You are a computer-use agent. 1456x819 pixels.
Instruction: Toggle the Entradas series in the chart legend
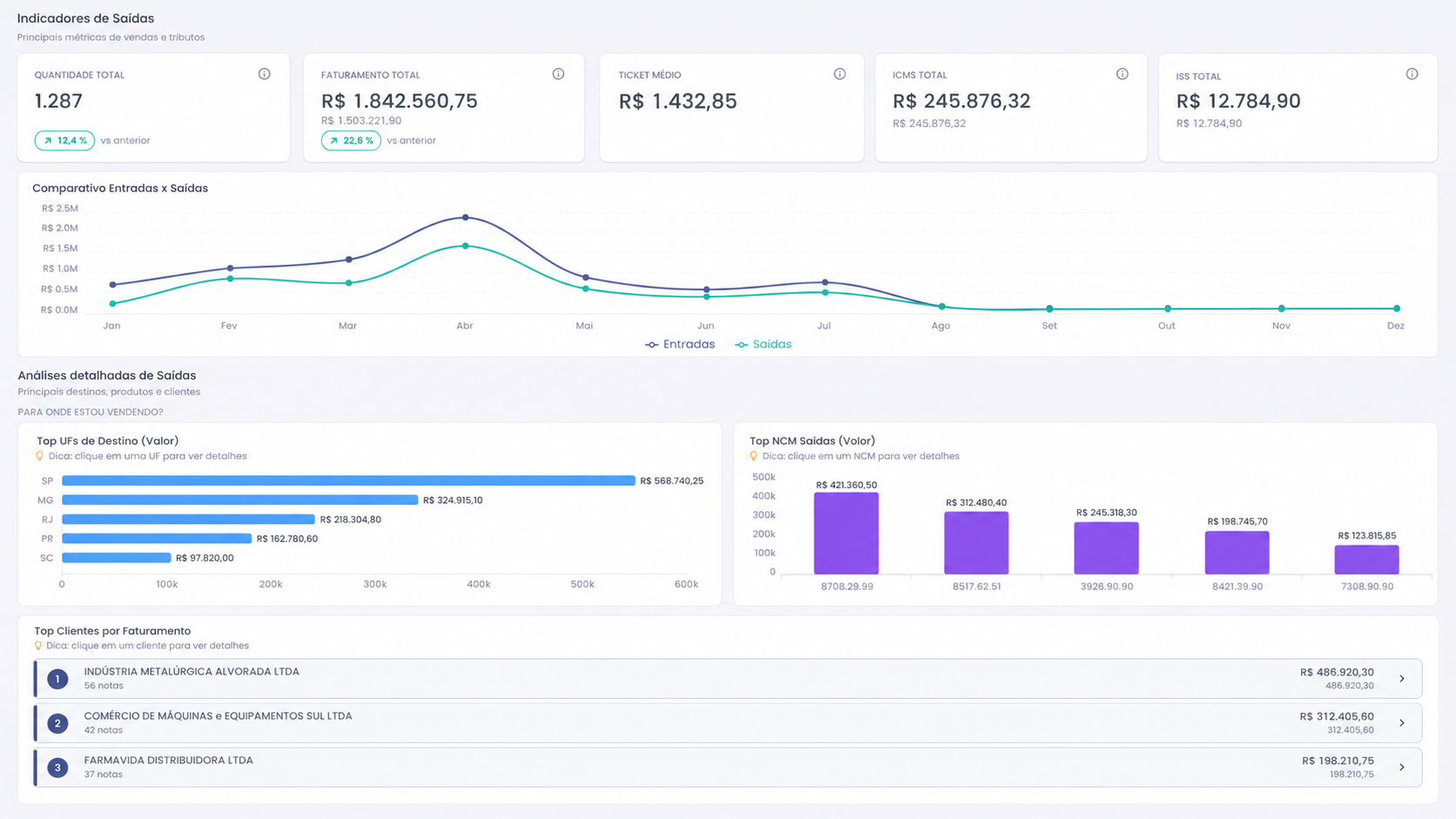tap(680, 345)
